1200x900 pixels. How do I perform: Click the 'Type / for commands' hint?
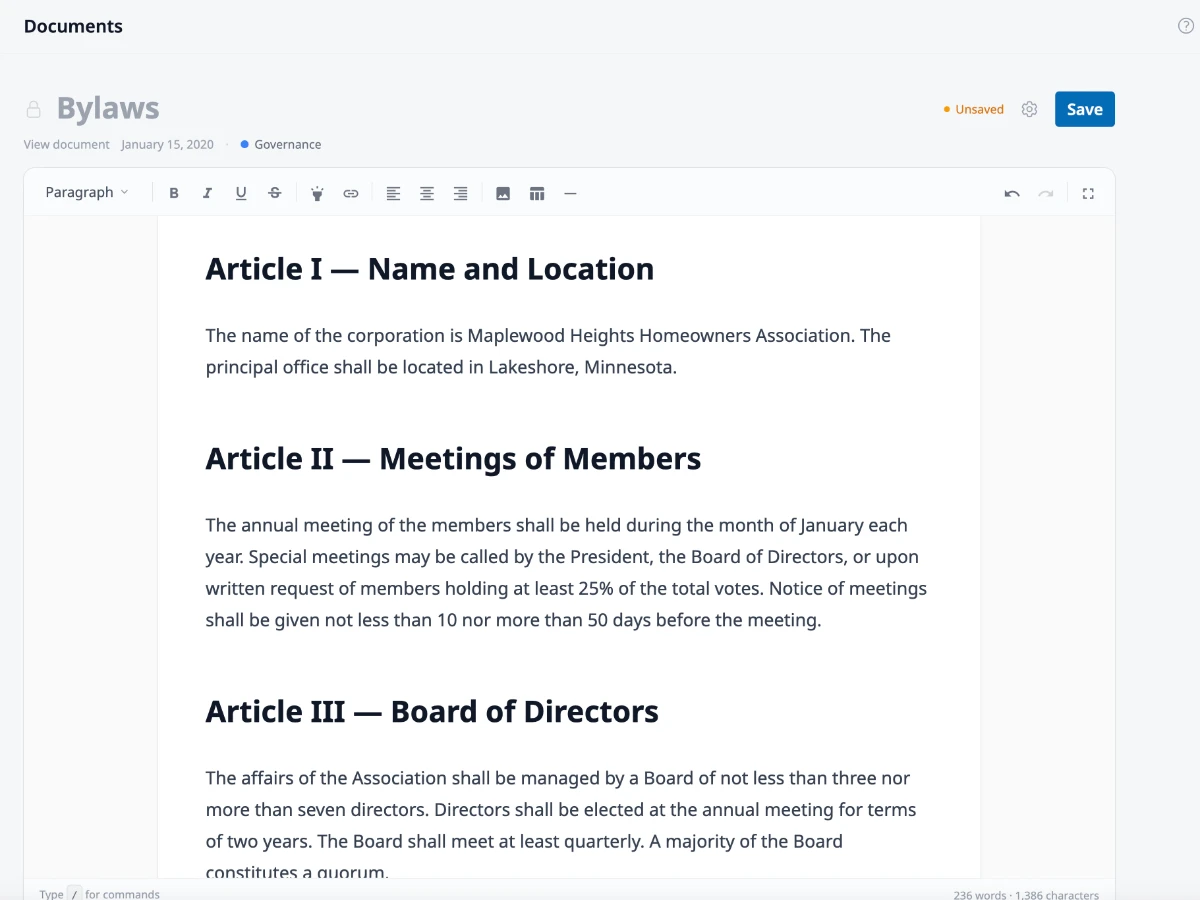[100, 894]
